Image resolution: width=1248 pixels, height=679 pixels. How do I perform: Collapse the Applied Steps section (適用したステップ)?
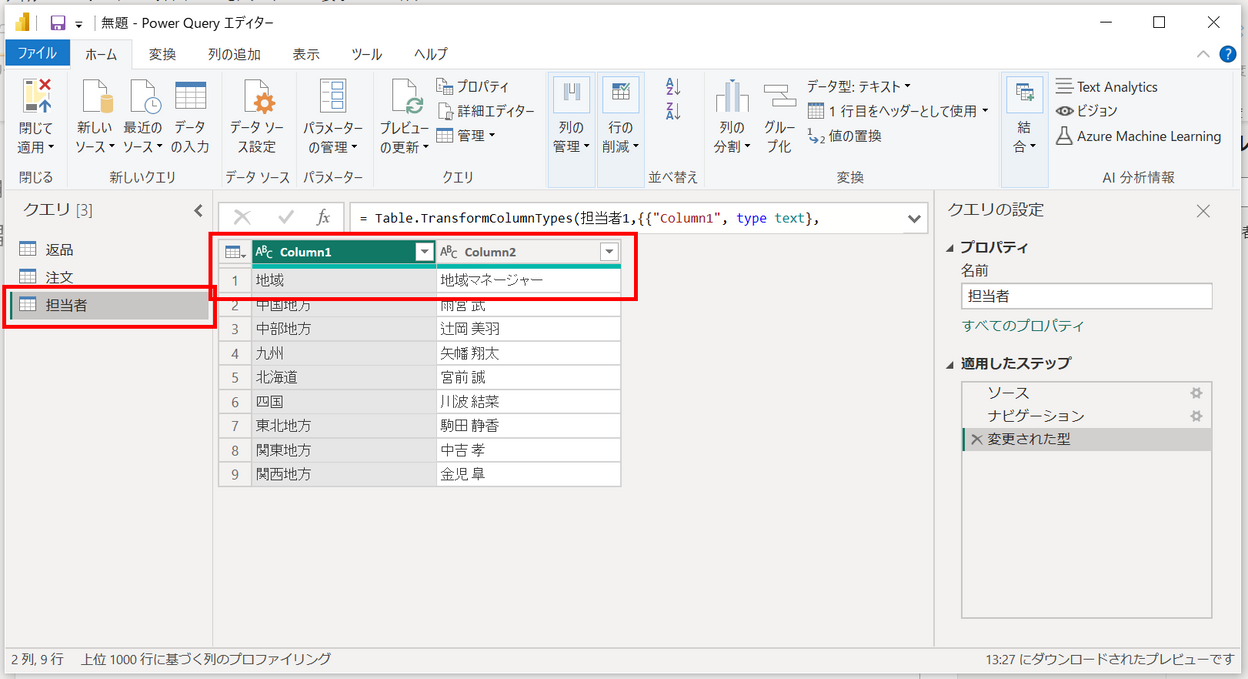click(x=950, y=364)
